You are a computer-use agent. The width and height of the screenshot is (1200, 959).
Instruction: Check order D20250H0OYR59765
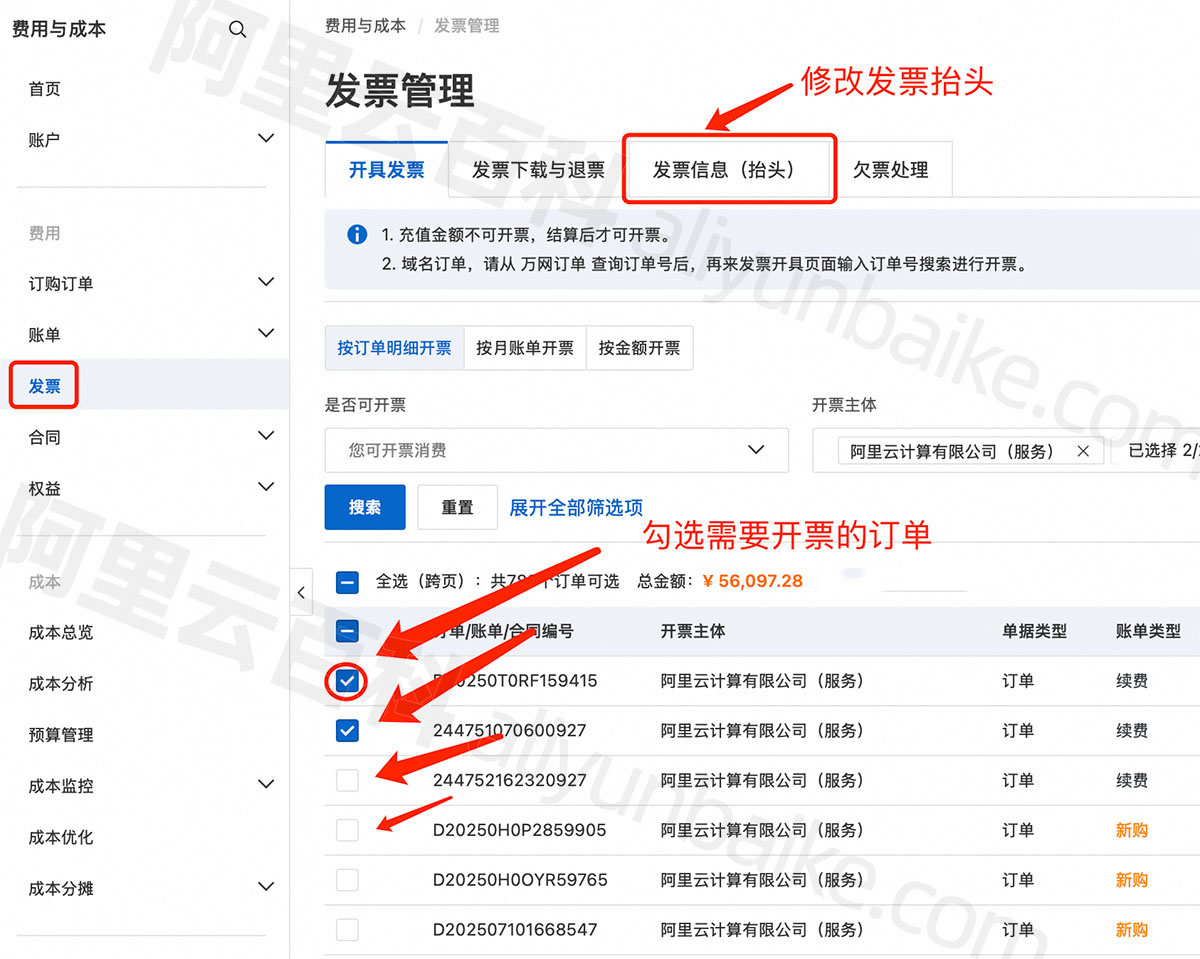point(346,880)
